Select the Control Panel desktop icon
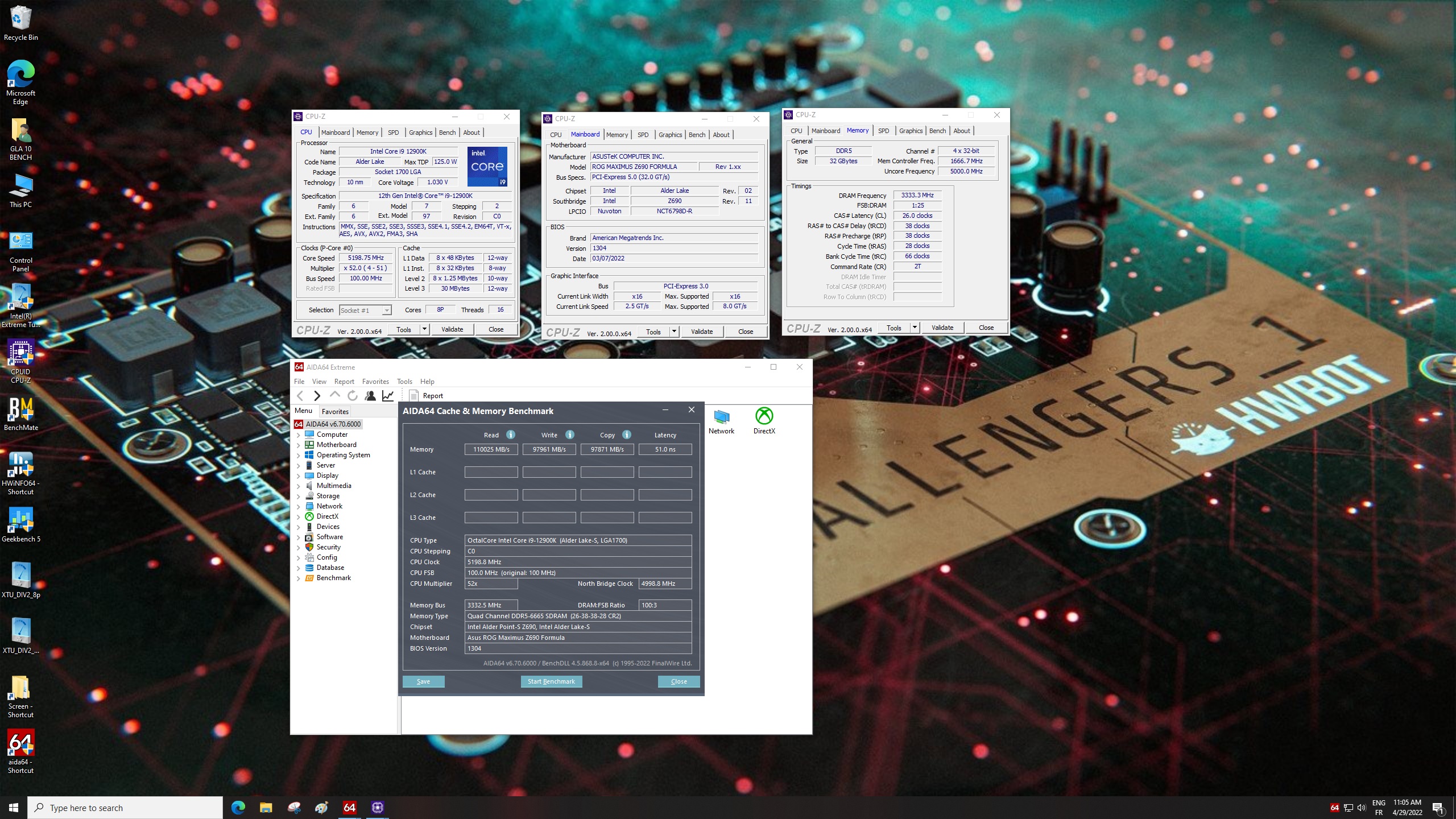 20,252
